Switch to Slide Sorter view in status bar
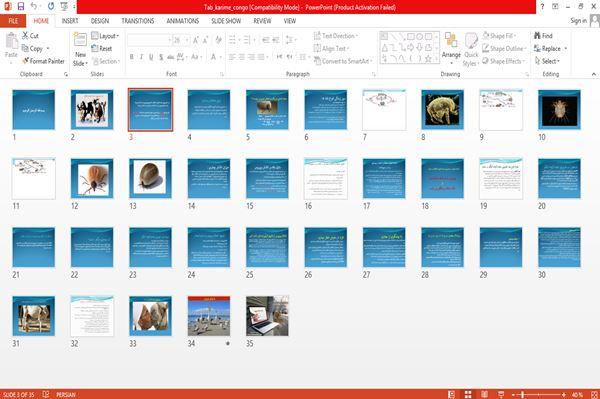 tap(468, 394)
